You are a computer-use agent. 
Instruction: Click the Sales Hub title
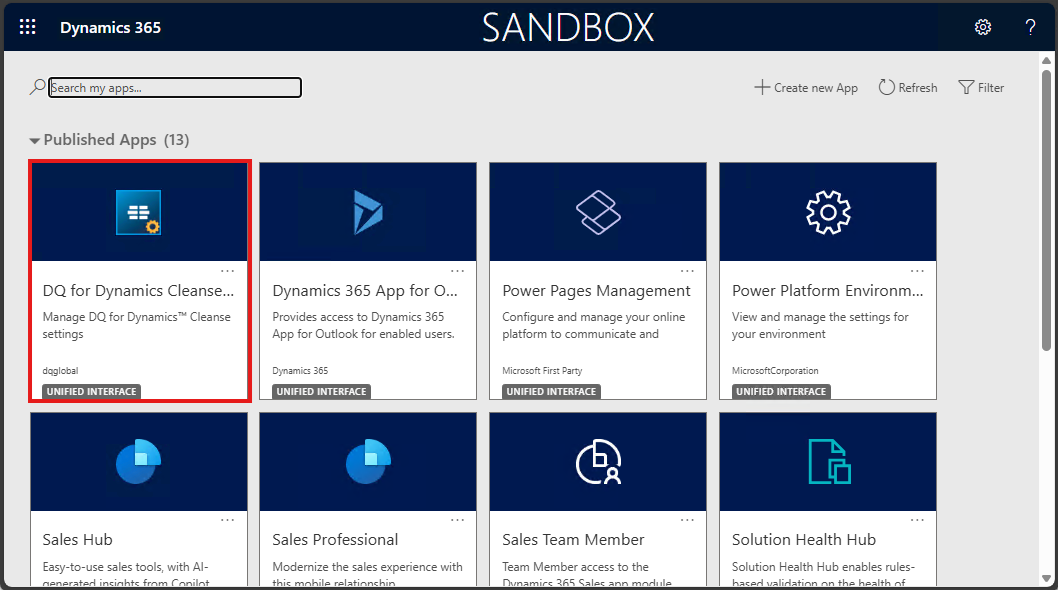[78, 540]
